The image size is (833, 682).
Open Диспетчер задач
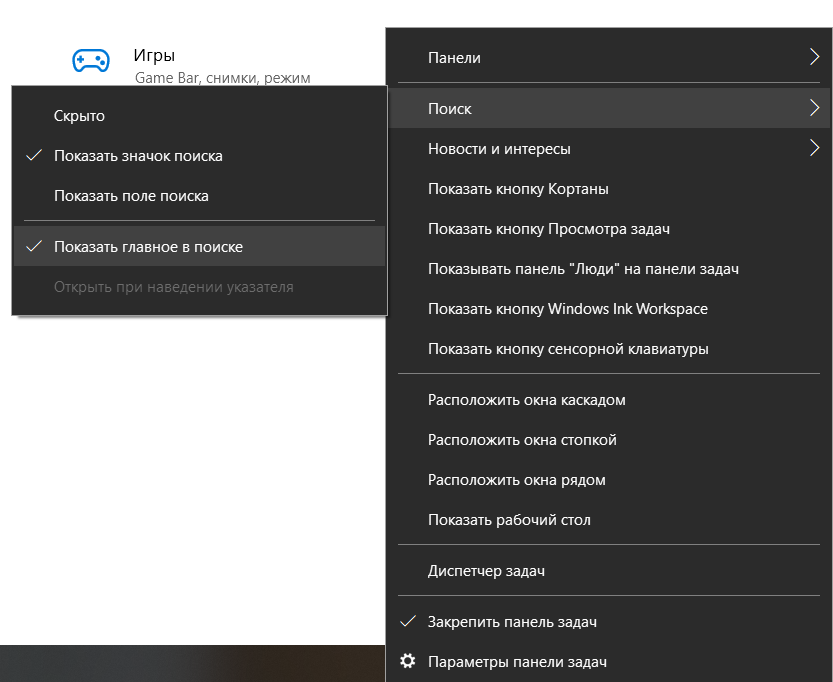click(486, 570)
